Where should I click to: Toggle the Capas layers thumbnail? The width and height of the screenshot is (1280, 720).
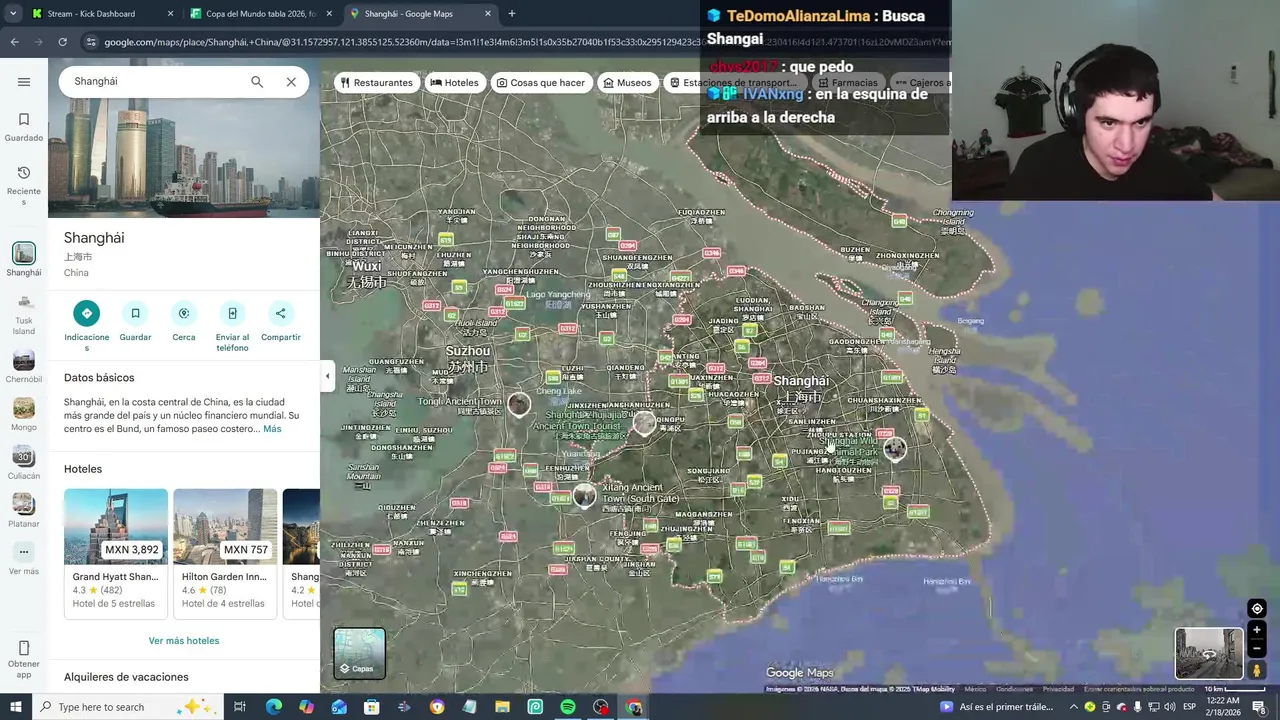[x=359, y=654]
